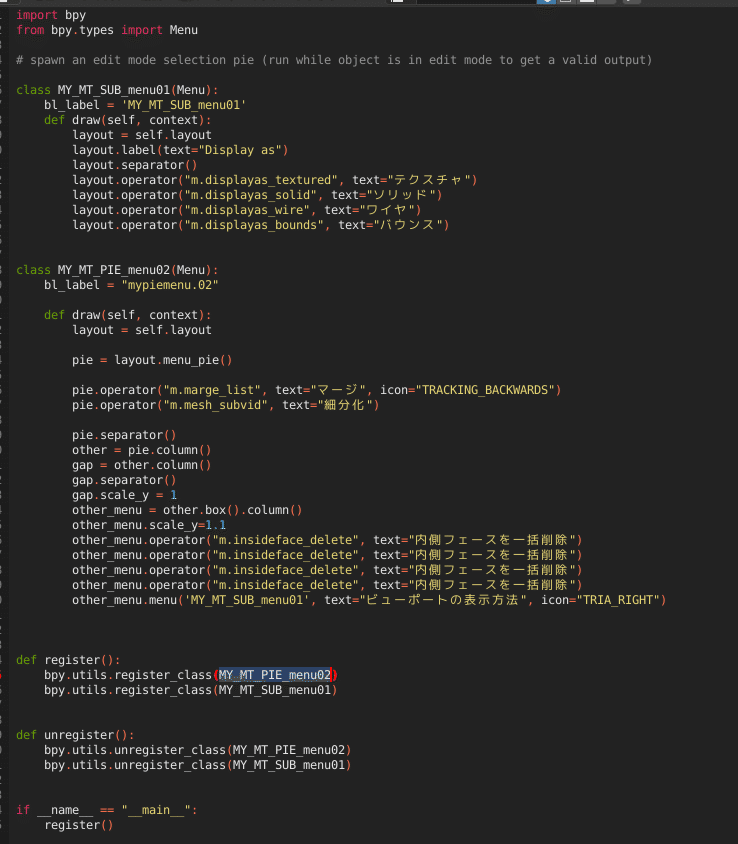Screen dimensions: 738x844
Task: Click the "m.displayas_textured" operator line
Action: click(x=275, y=180)
